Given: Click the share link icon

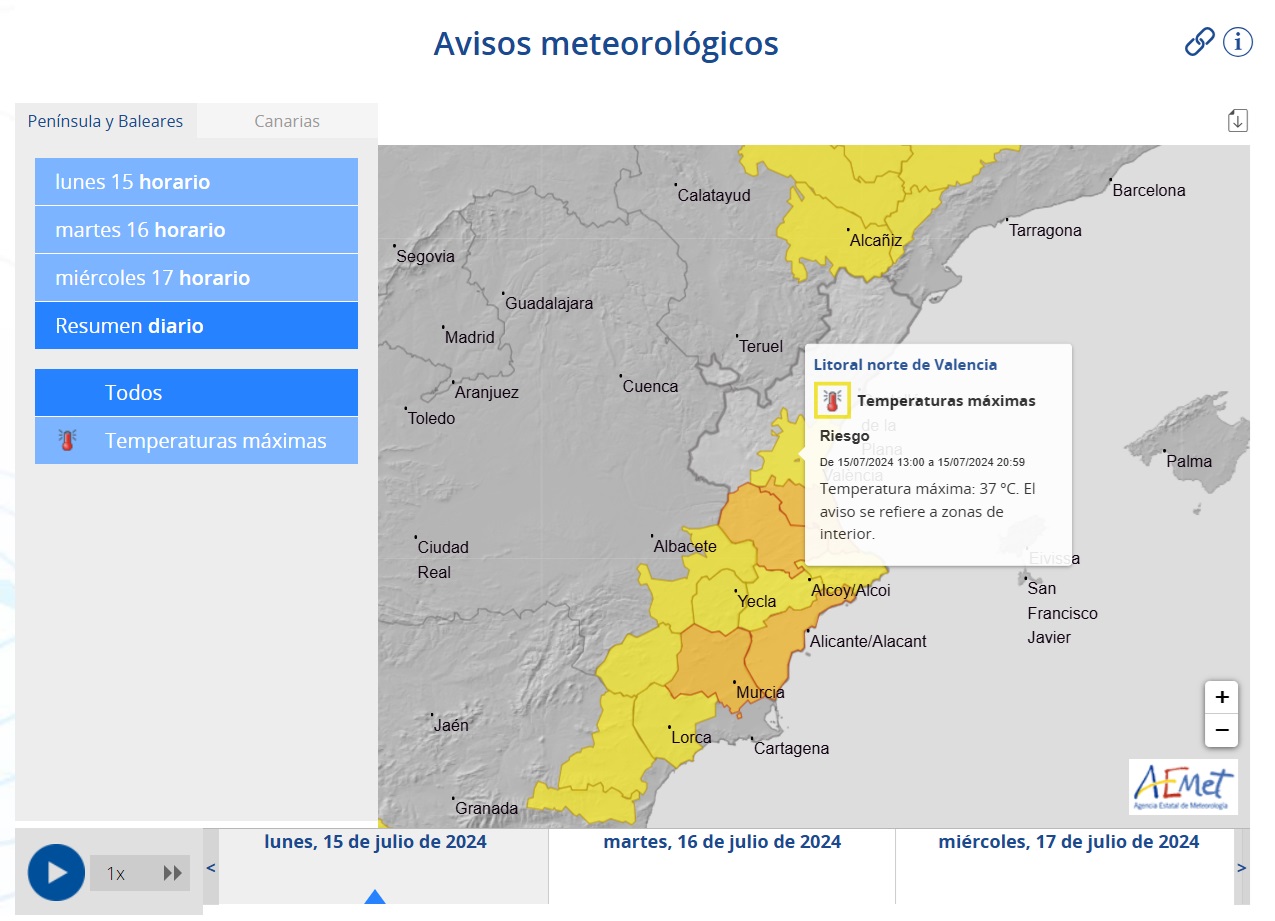Looking at the screenshot, I should [x=1198, y=42].
